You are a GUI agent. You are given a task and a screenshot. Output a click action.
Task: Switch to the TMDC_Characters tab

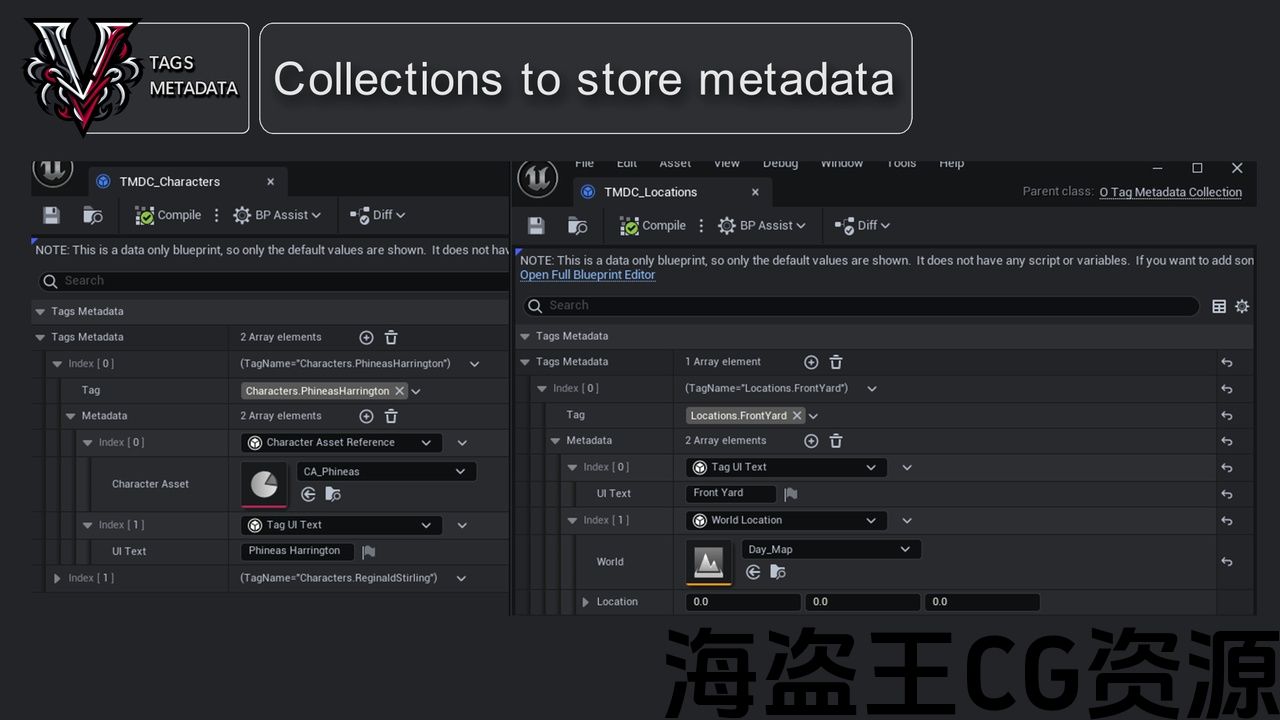(170, 182)
